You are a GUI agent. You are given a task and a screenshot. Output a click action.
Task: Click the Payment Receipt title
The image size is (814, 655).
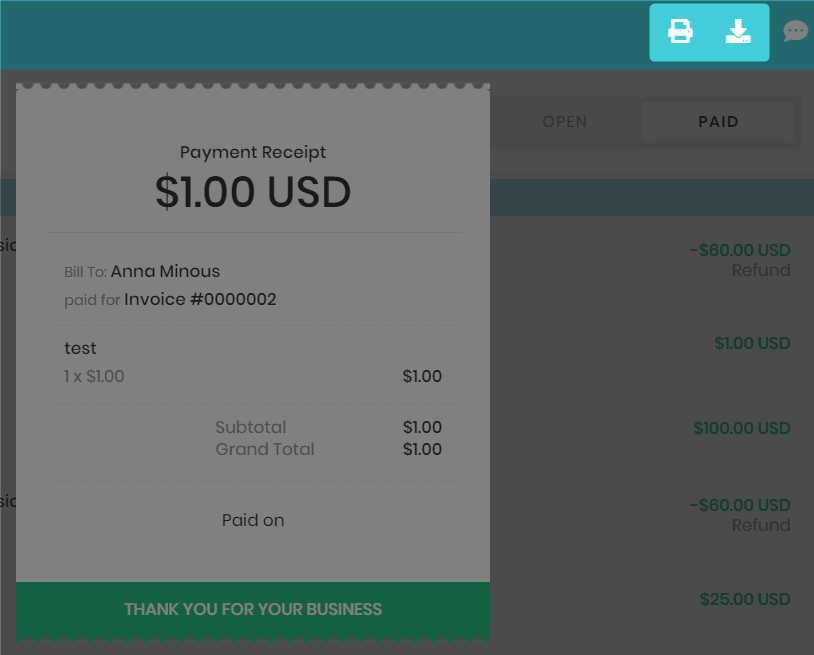click(x=253, y=152)
